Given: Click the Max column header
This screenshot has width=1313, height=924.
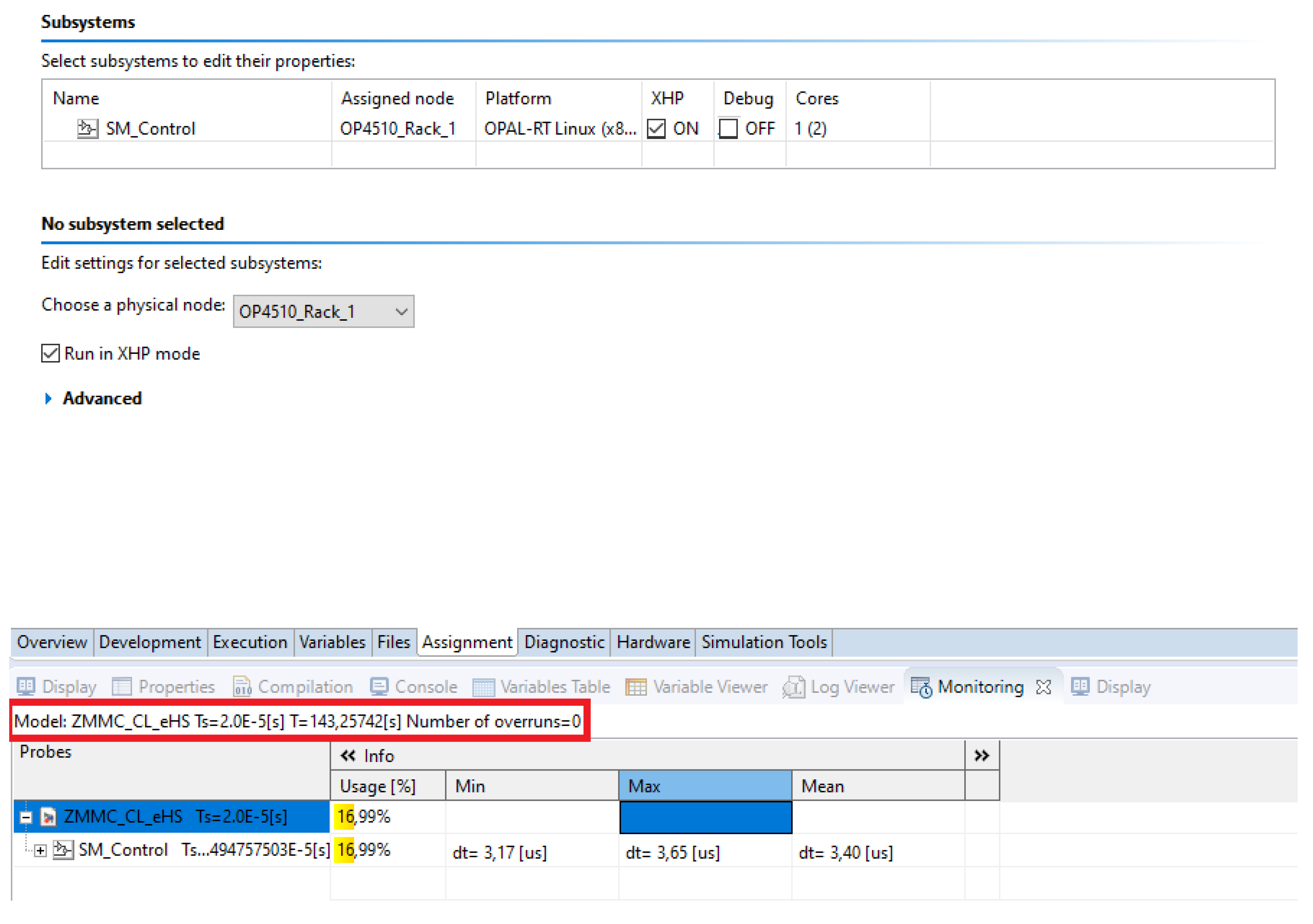Looking at the screenshot, I should pos(704,785).
